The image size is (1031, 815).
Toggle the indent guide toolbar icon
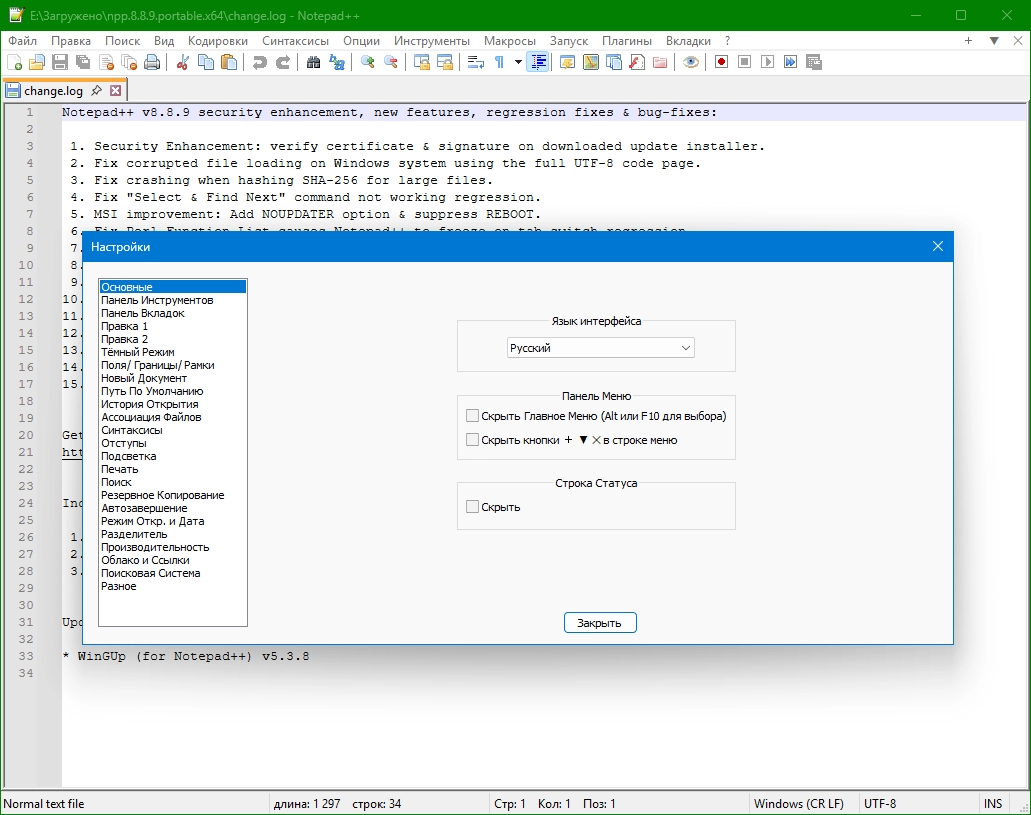click(x=538, y=62)
